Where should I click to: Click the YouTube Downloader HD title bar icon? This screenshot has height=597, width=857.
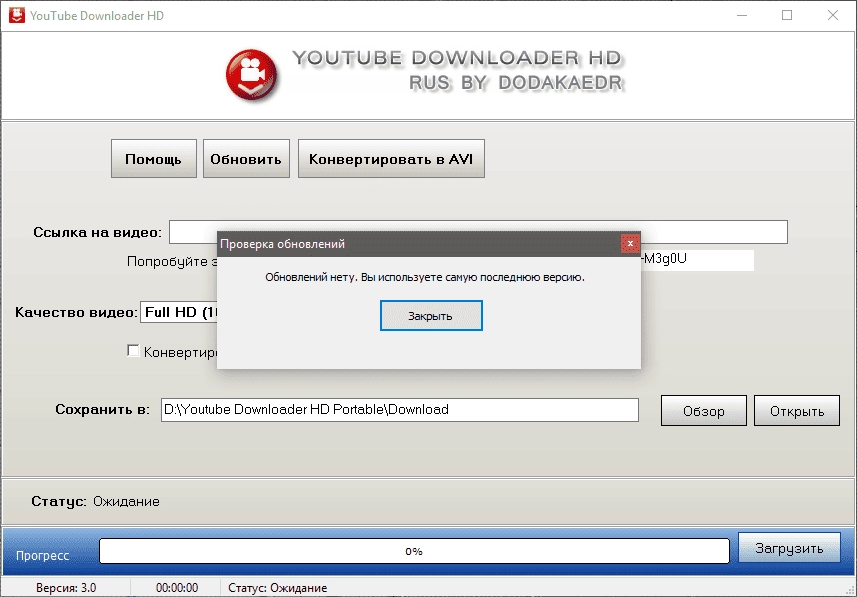pos(16,15)
